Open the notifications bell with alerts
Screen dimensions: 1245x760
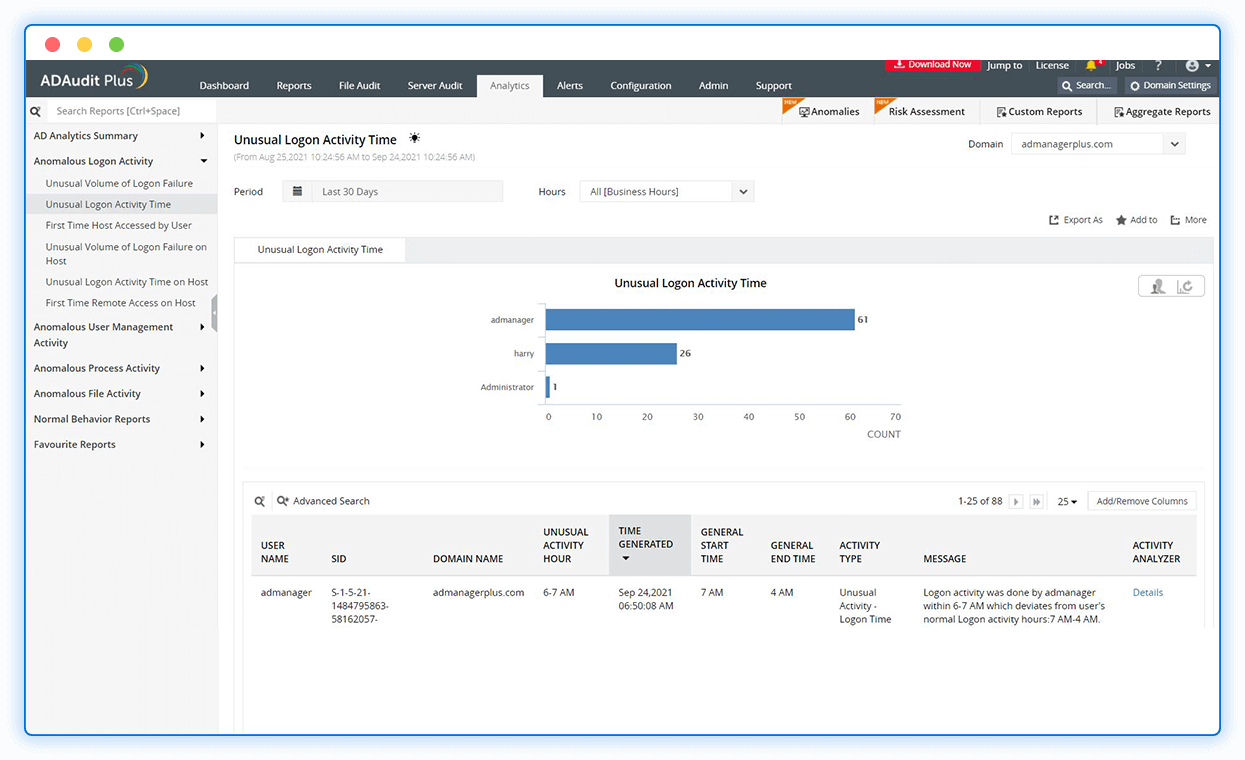tap(1091, 64)
